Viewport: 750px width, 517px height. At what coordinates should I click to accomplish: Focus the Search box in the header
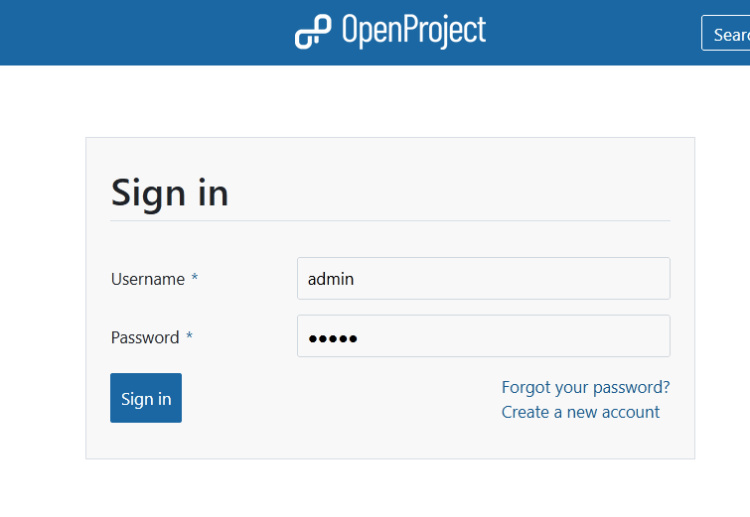coord(727,33)
